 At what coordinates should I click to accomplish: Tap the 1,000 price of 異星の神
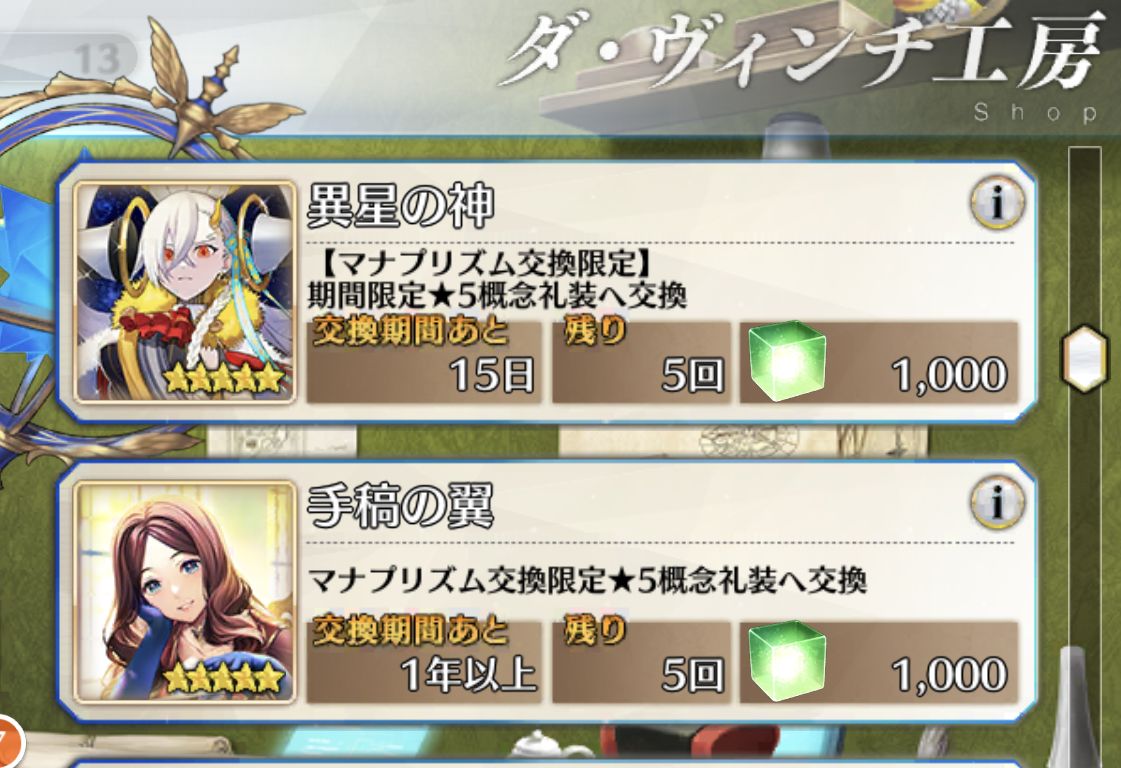click(949, 375)
